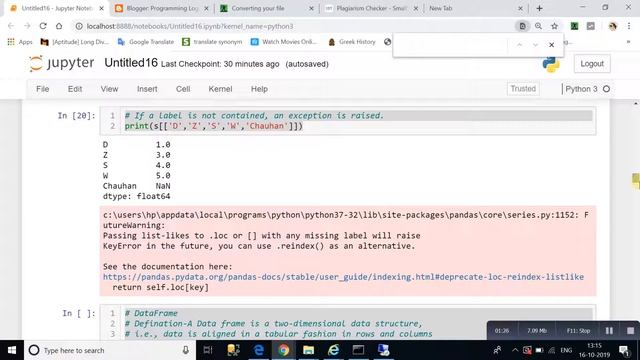Open a new browser tab with plus

(539, 8)
